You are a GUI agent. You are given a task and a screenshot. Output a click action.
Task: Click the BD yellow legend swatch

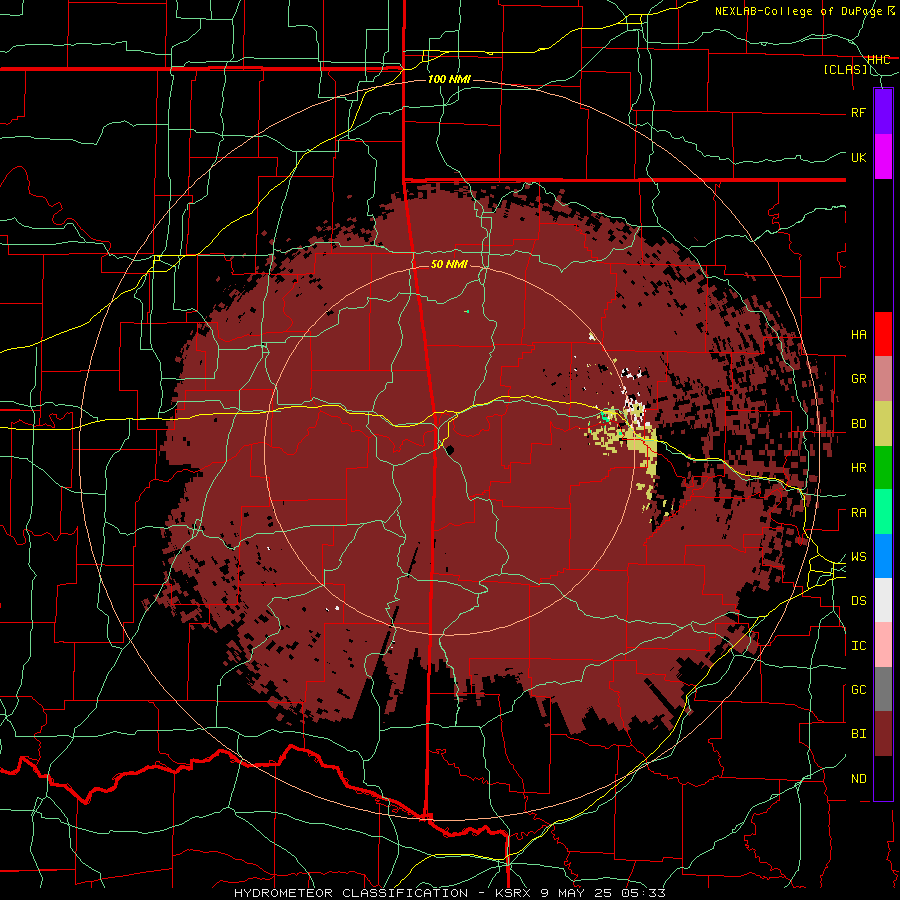883,424
